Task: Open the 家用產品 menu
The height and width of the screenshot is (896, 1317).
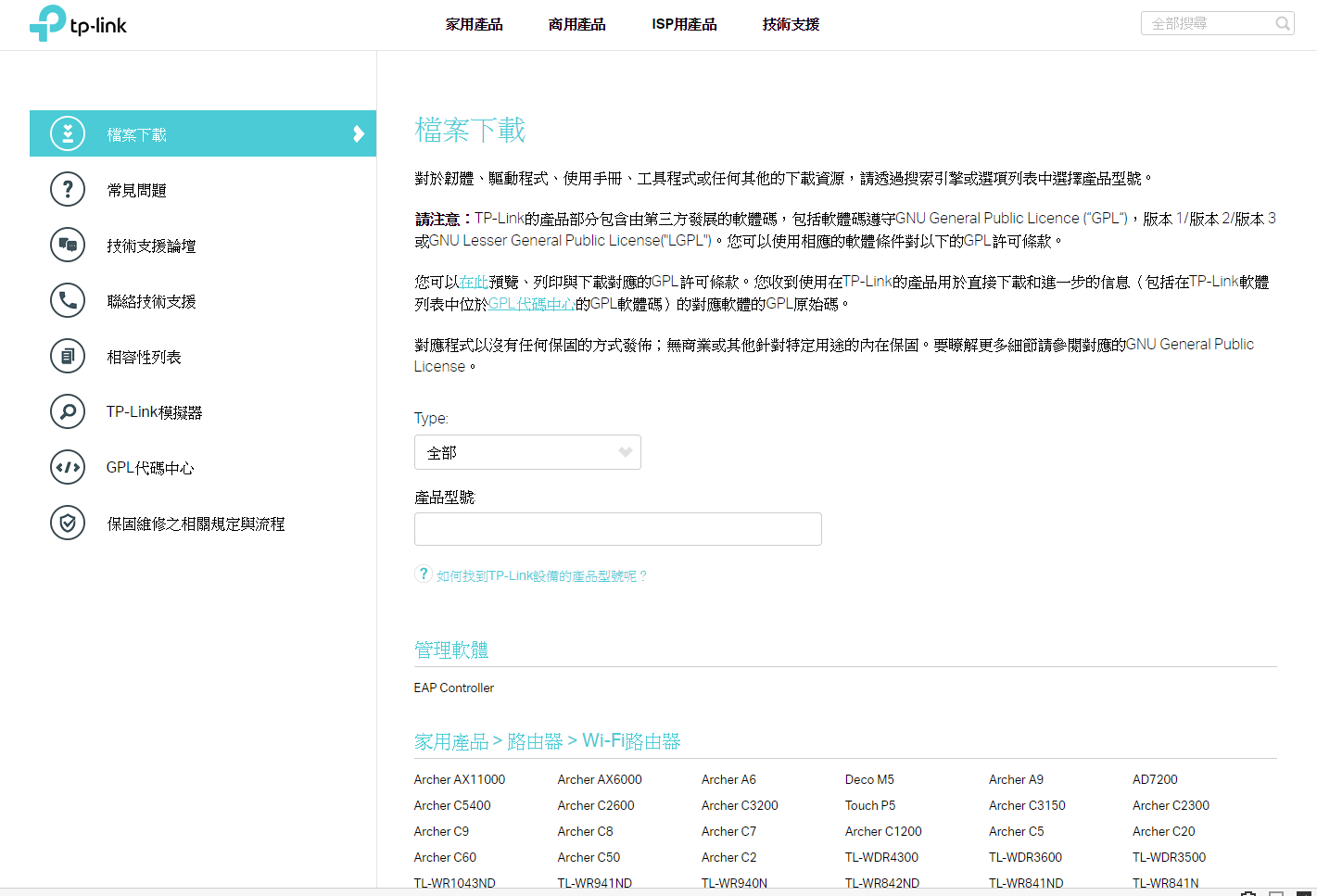Action: [x=475, y=24]
